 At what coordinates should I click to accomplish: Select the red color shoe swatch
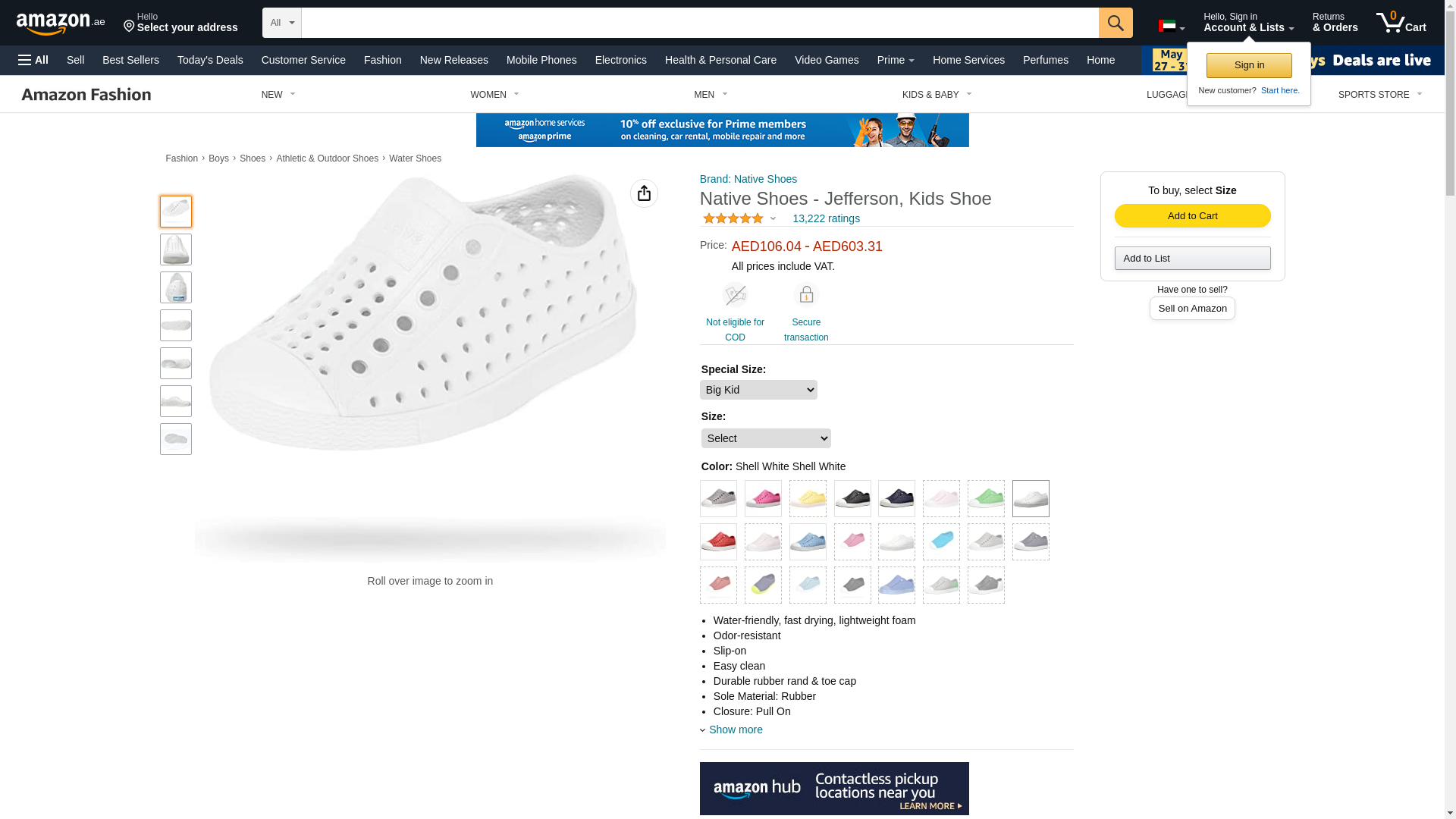(x=718, y=542)
